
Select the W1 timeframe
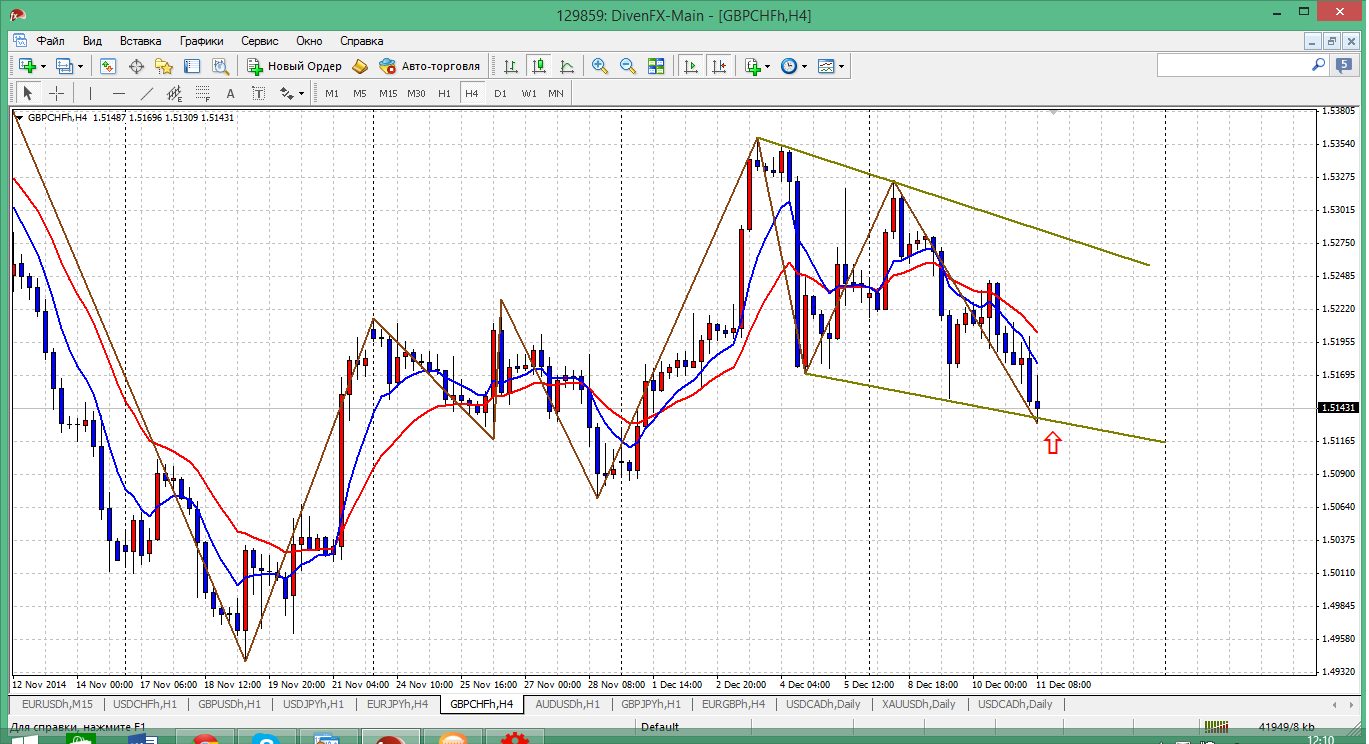point(529,93)
